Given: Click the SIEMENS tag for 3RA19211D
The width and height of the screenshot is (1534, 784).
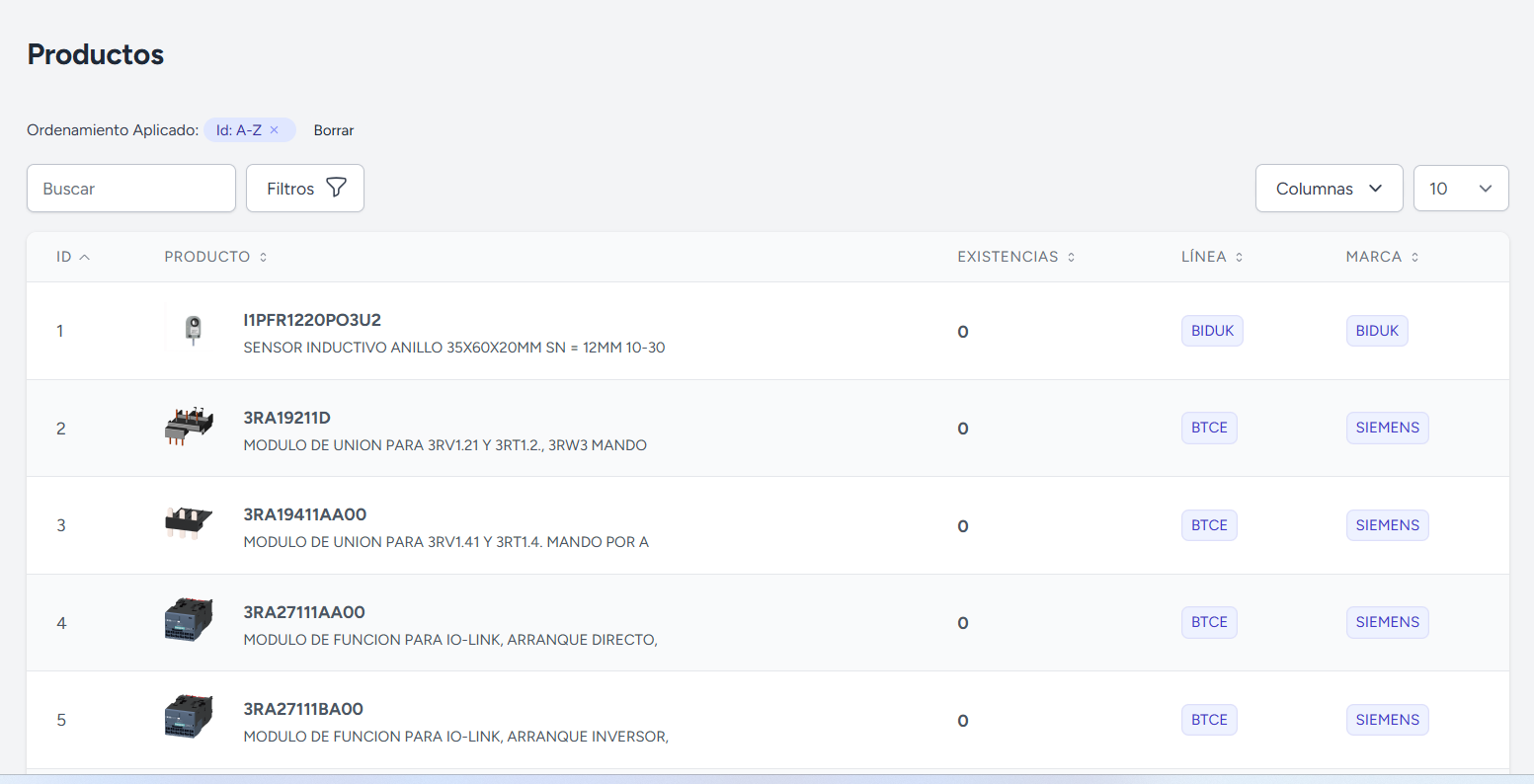Looking at the screenshot, I should click(1387, 428).
